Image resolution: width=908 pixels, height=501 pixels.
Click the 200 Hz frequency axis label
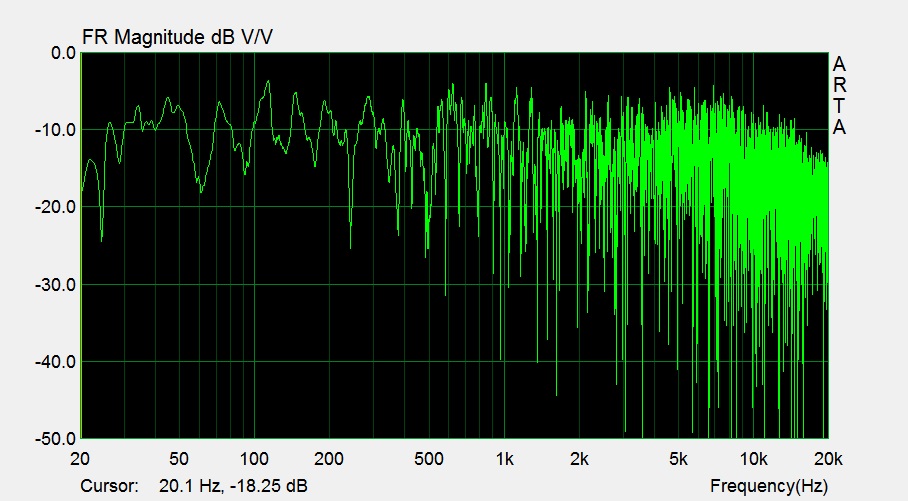click(329, 459)
